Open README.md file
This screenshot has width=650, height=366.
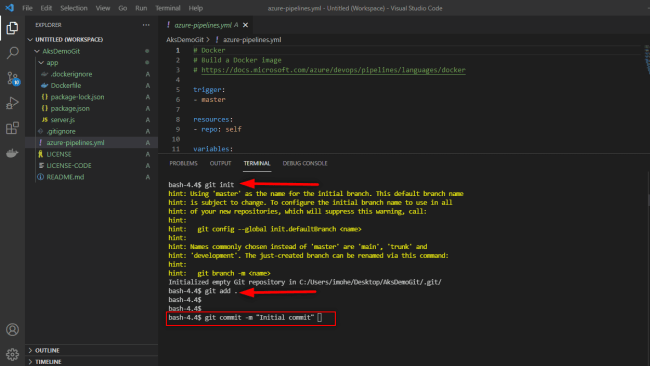coord(65,177)
